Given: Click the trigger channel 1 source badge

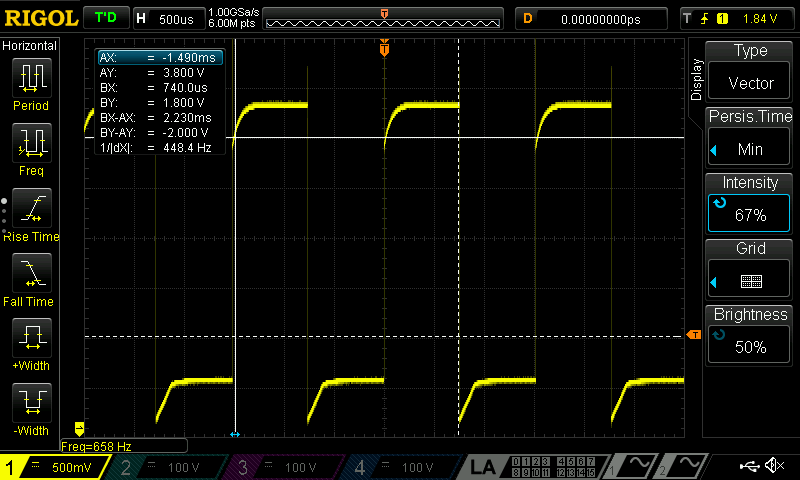Looking at the screenshot, I should (x=722, y=19).
